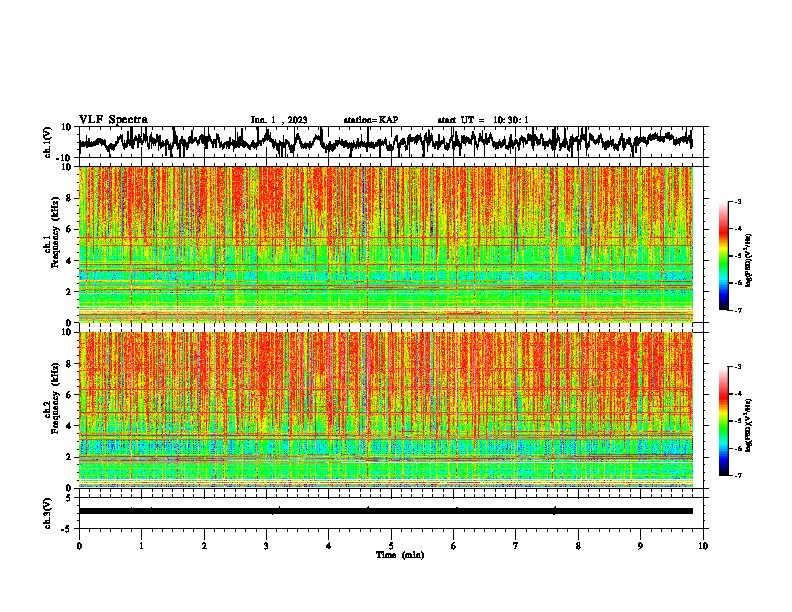Click time axis tick label "7"

[516, 546]
